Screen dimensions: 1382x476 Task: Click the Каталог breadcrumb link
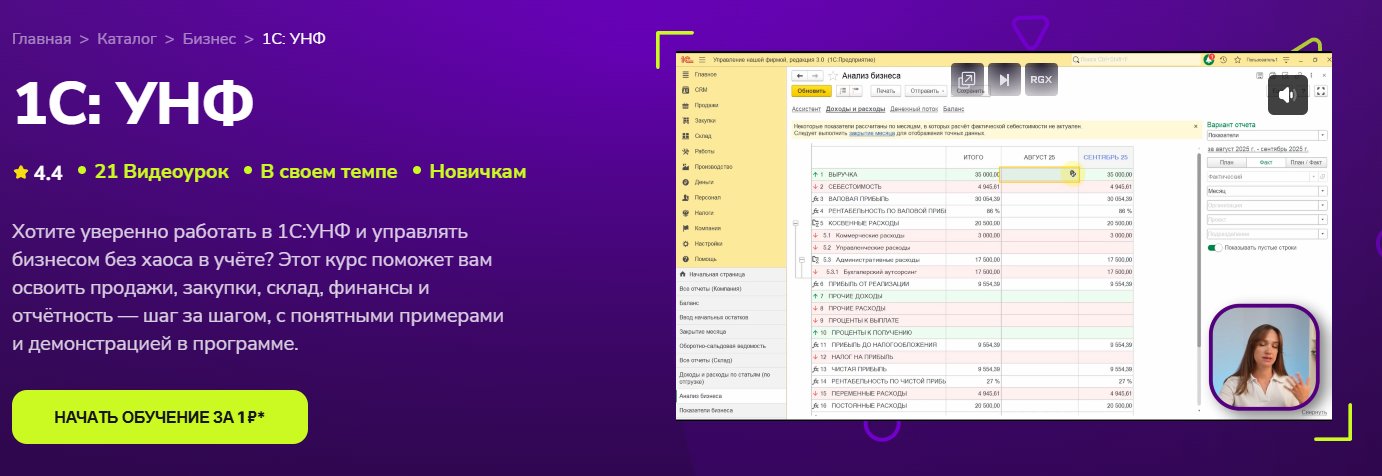[x=127, y=39]
